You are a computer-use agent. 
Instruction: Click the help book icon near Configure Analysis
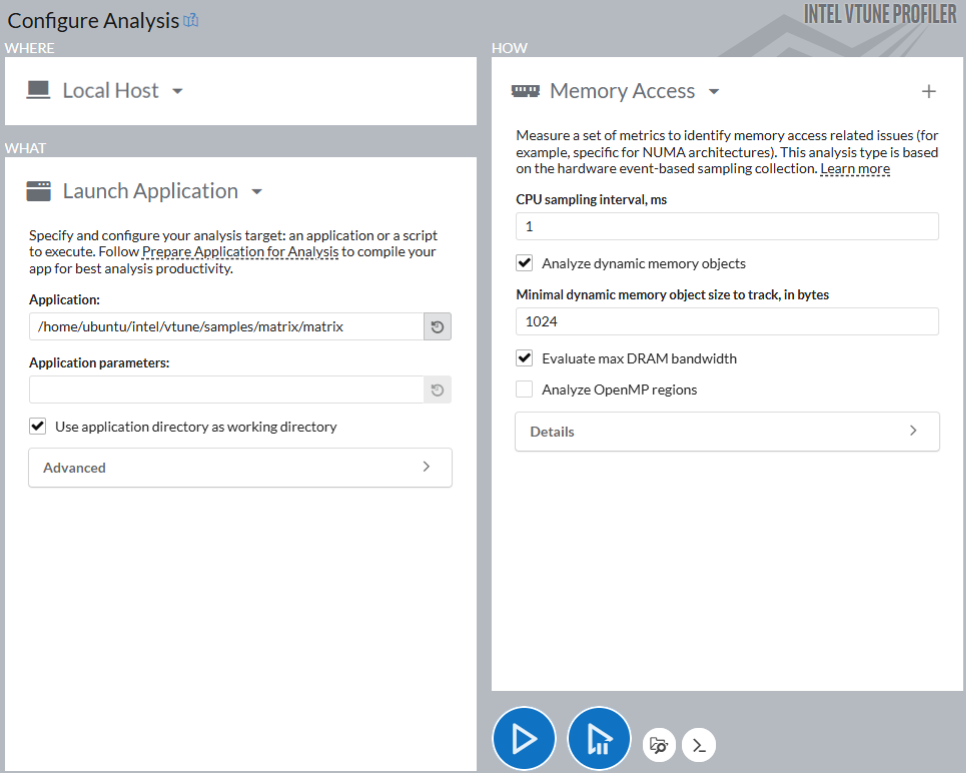pos(191,20)
